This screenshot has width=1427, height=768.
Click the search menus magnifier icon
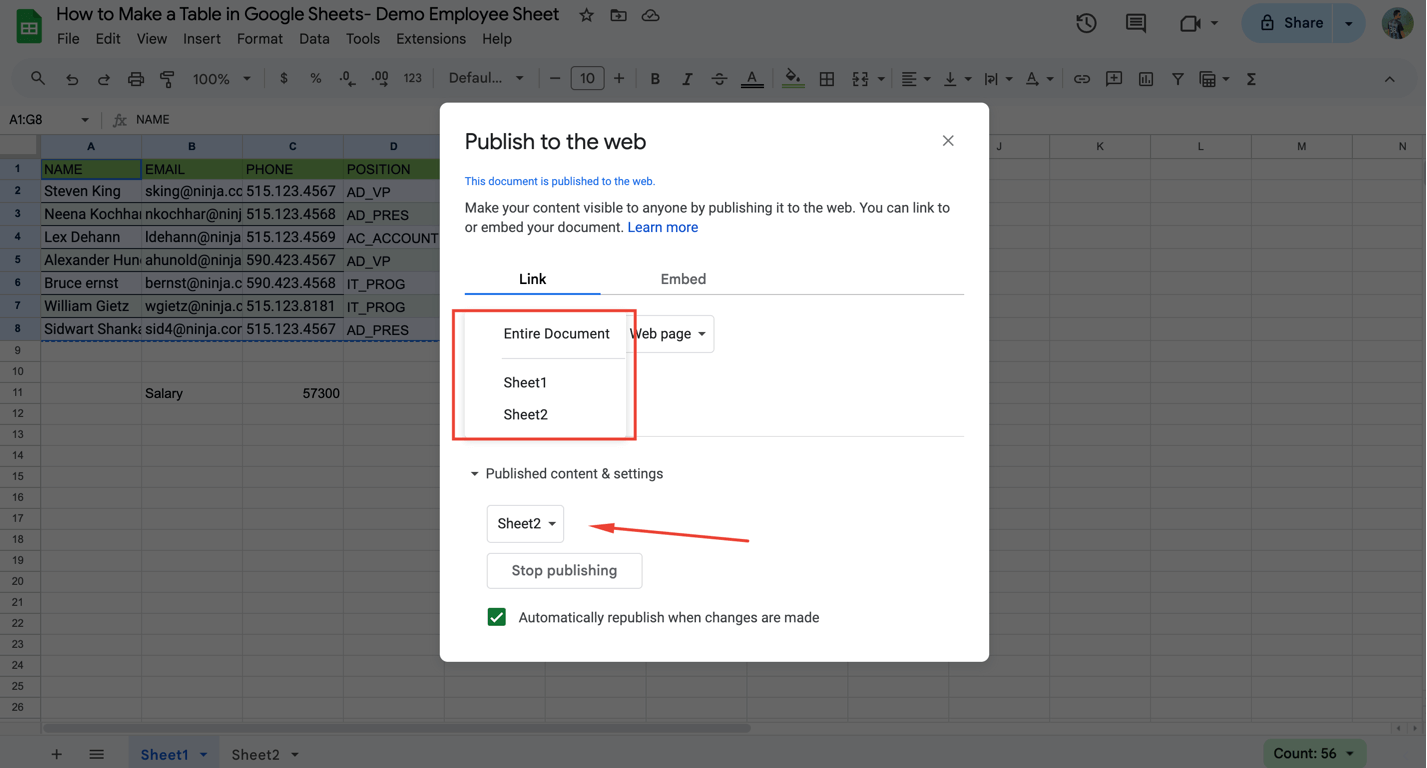[x=38, y=78]
